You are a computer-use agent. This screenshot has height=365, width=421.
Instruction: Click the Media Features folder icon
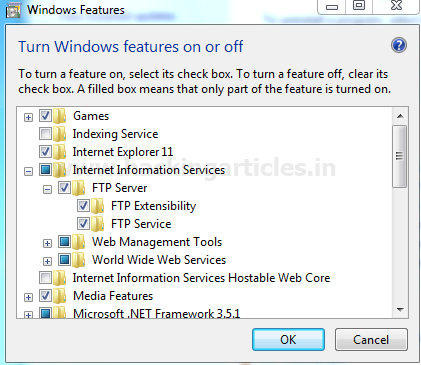[60, 296]
